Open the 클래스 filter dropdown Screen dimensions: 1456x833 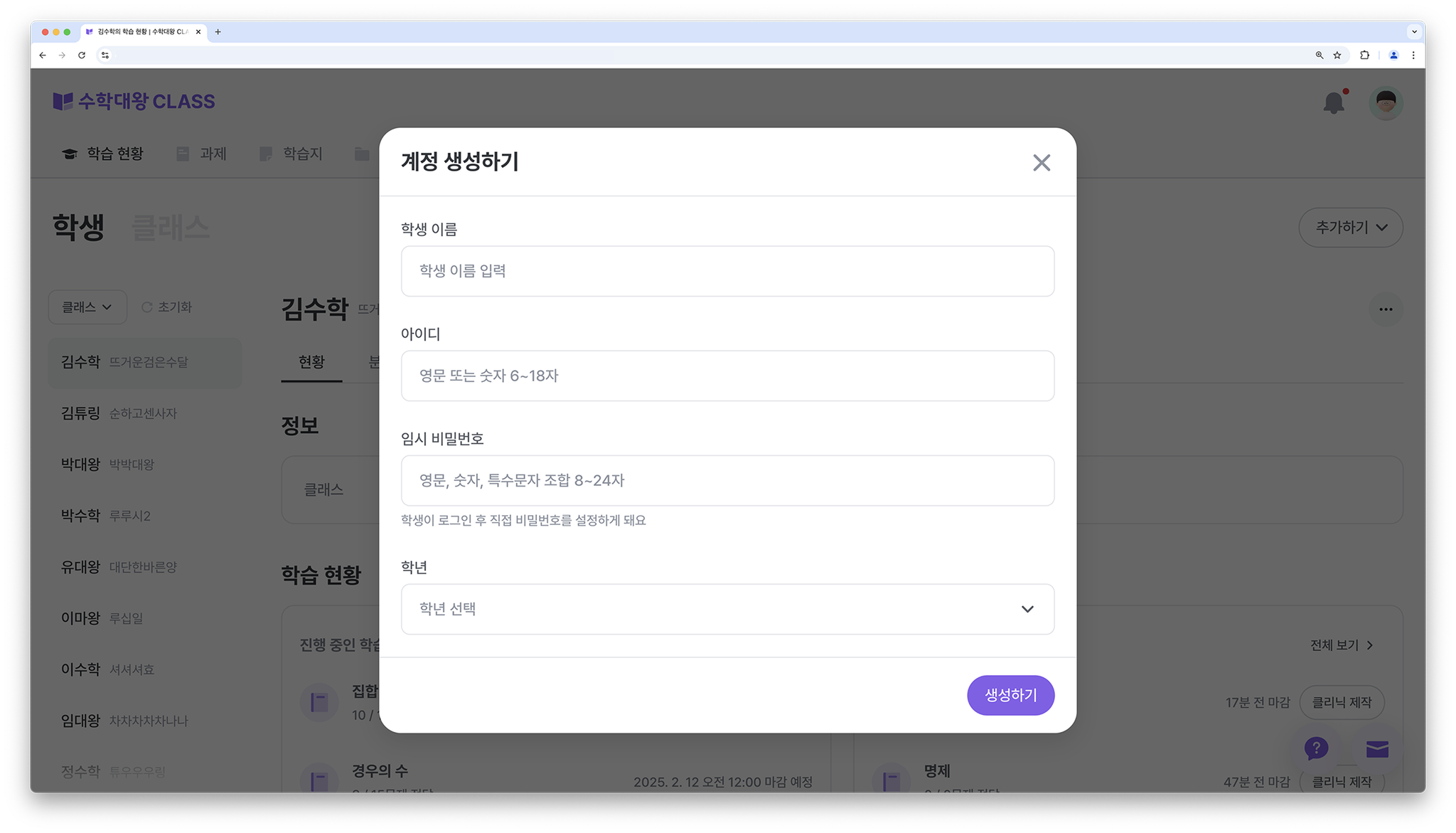[87, 307]
